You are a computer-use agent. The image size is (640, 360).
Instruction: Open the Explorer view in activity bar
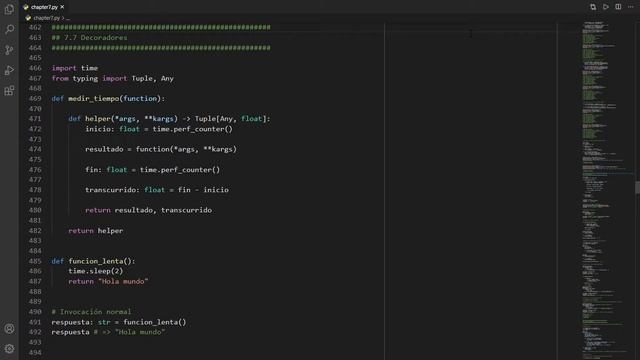[x=9, y=9]
